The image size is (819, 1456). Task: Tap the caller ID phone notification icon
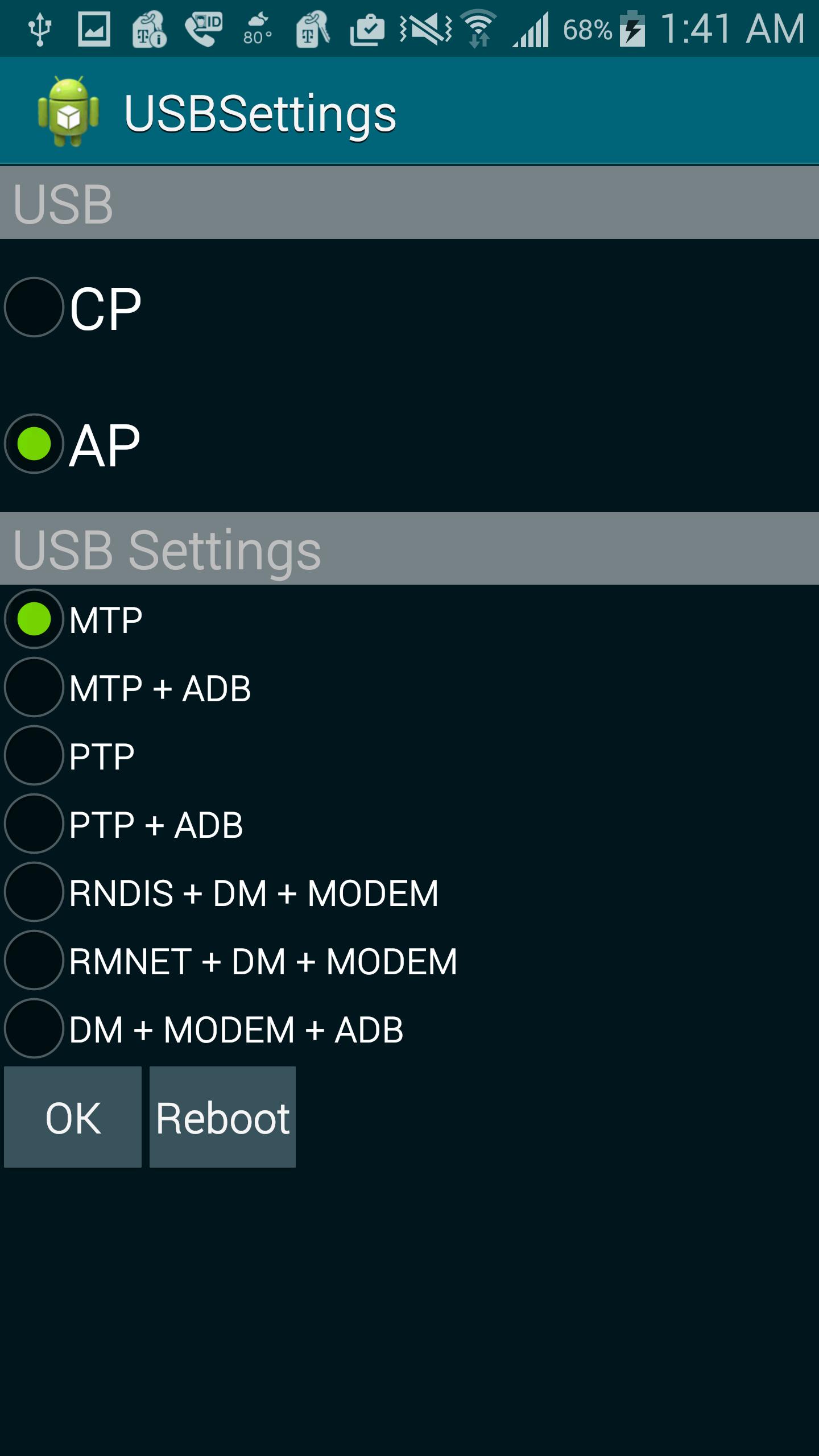[x=203, y=29]
